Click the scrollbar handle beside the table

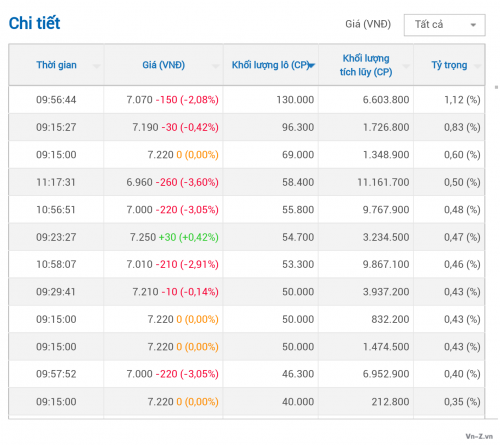496,87
